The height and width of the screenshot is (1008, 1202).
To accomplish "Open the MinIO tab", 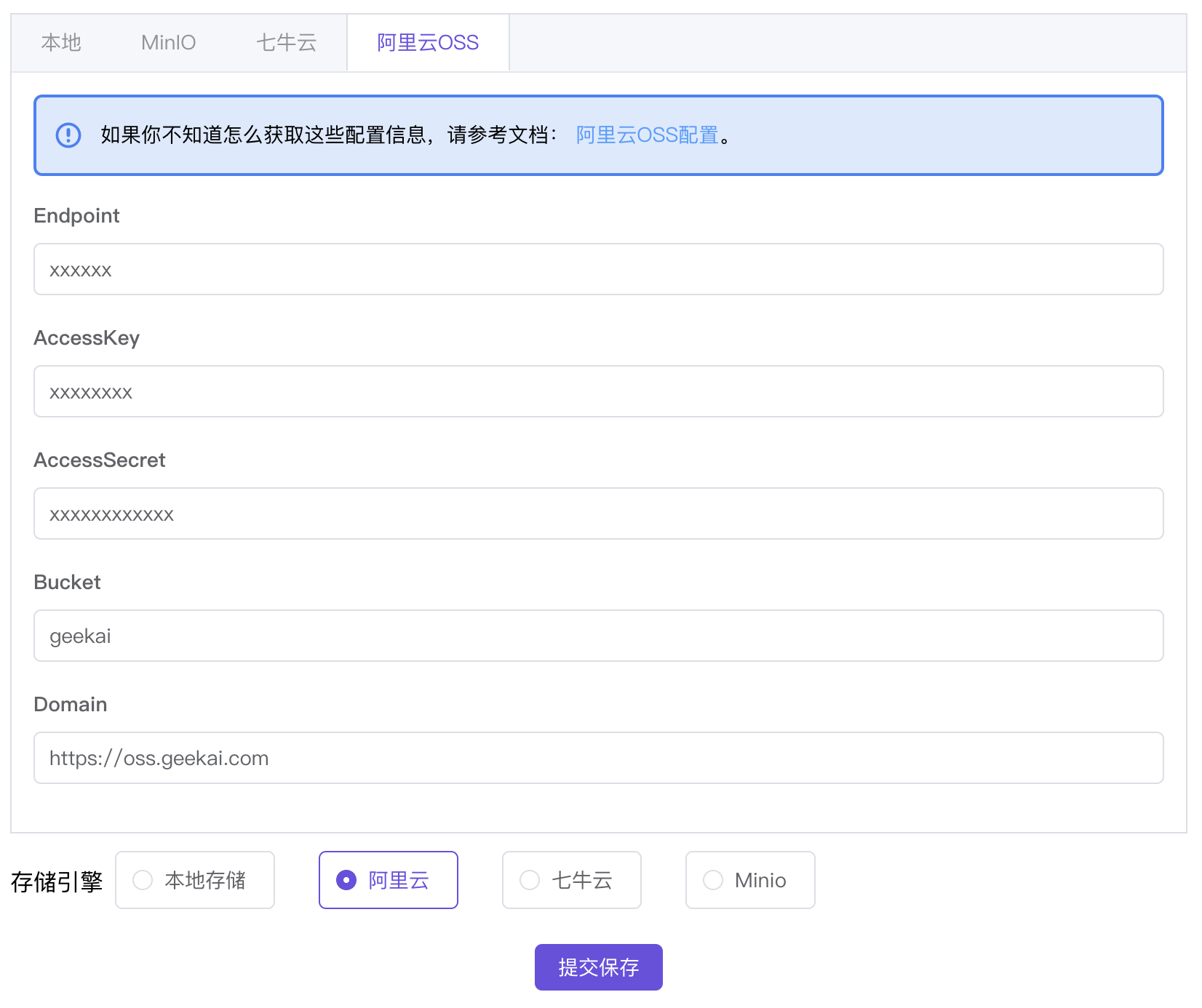I will [x=168, y=43].
